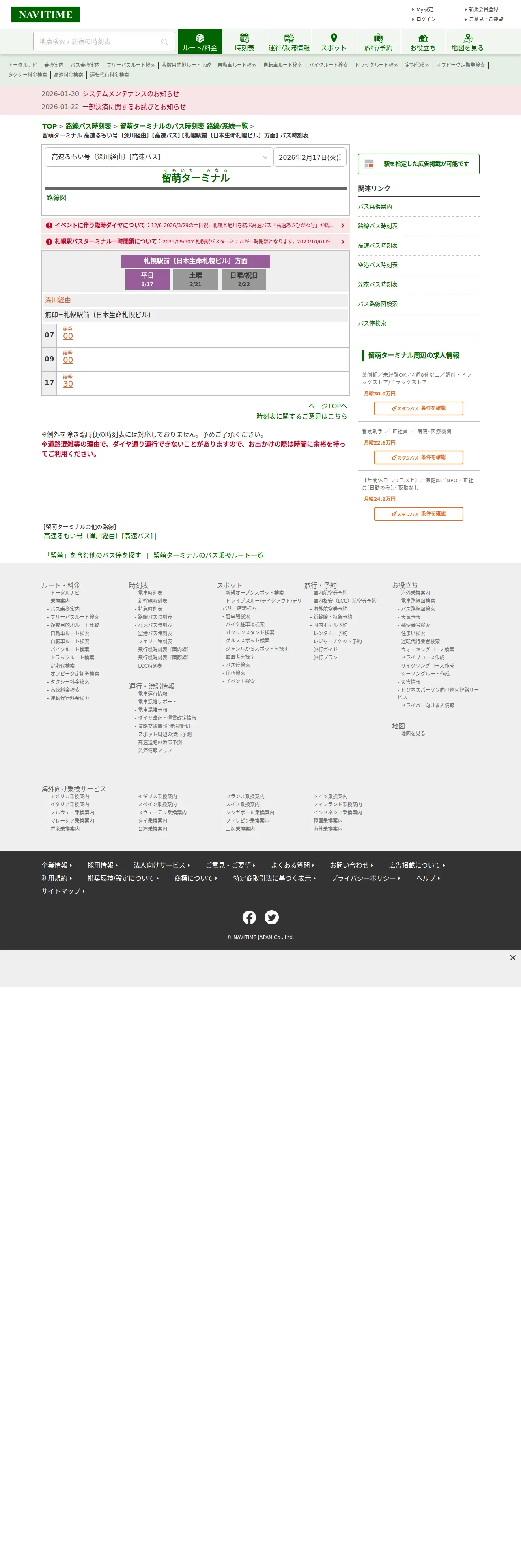
Task: Open the 07:00 departure link
Action: tap(67, 336)
